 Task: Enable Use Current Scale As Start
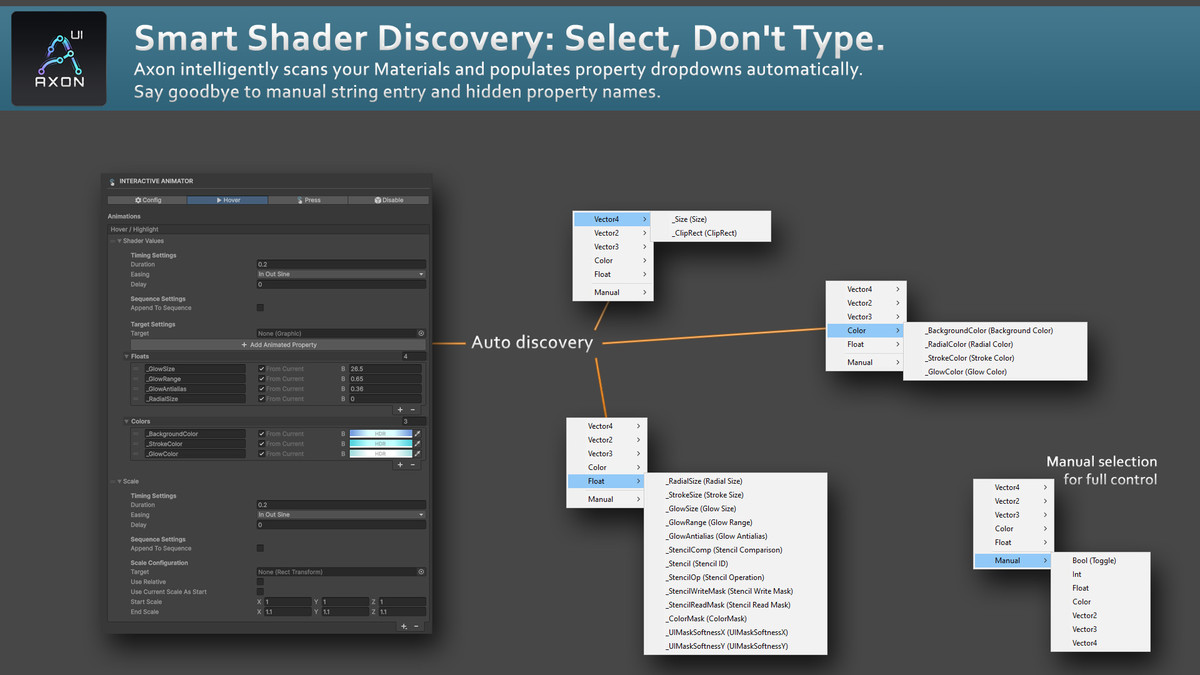261,592
